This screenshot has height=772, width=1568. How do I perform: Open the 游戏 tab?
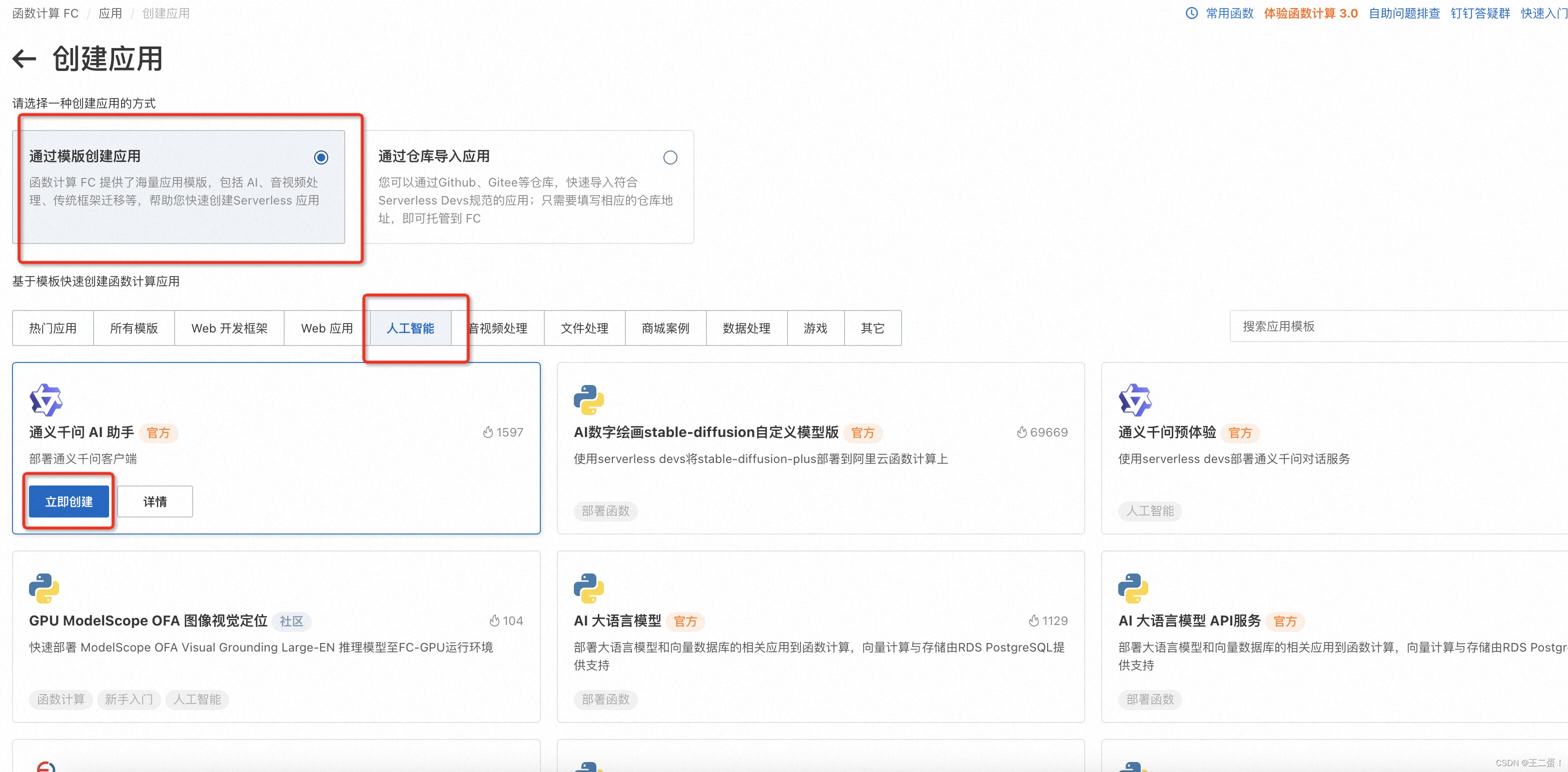coord(816,328)
